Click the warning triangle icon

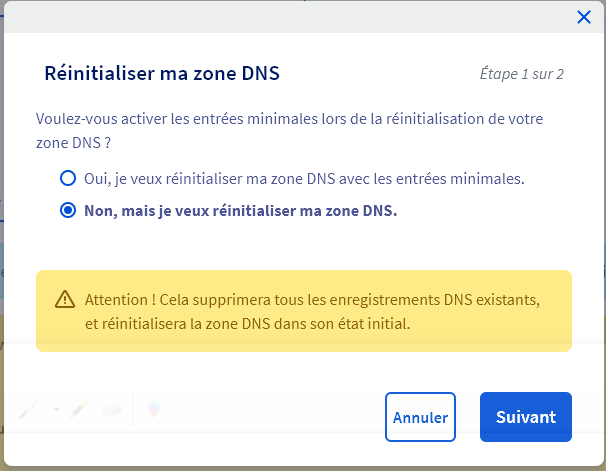click(65, 299)
